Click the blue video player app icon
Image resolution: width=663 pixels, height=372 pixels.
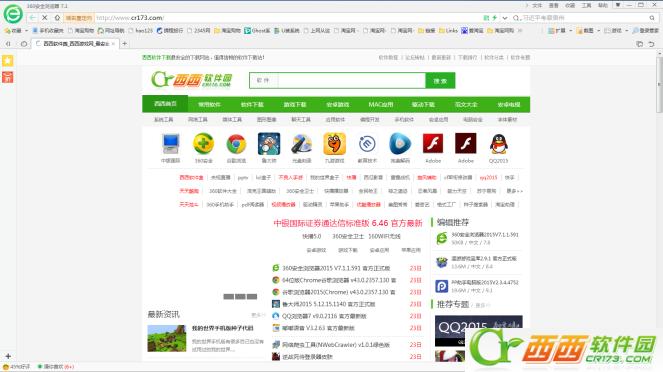point(400,144)
